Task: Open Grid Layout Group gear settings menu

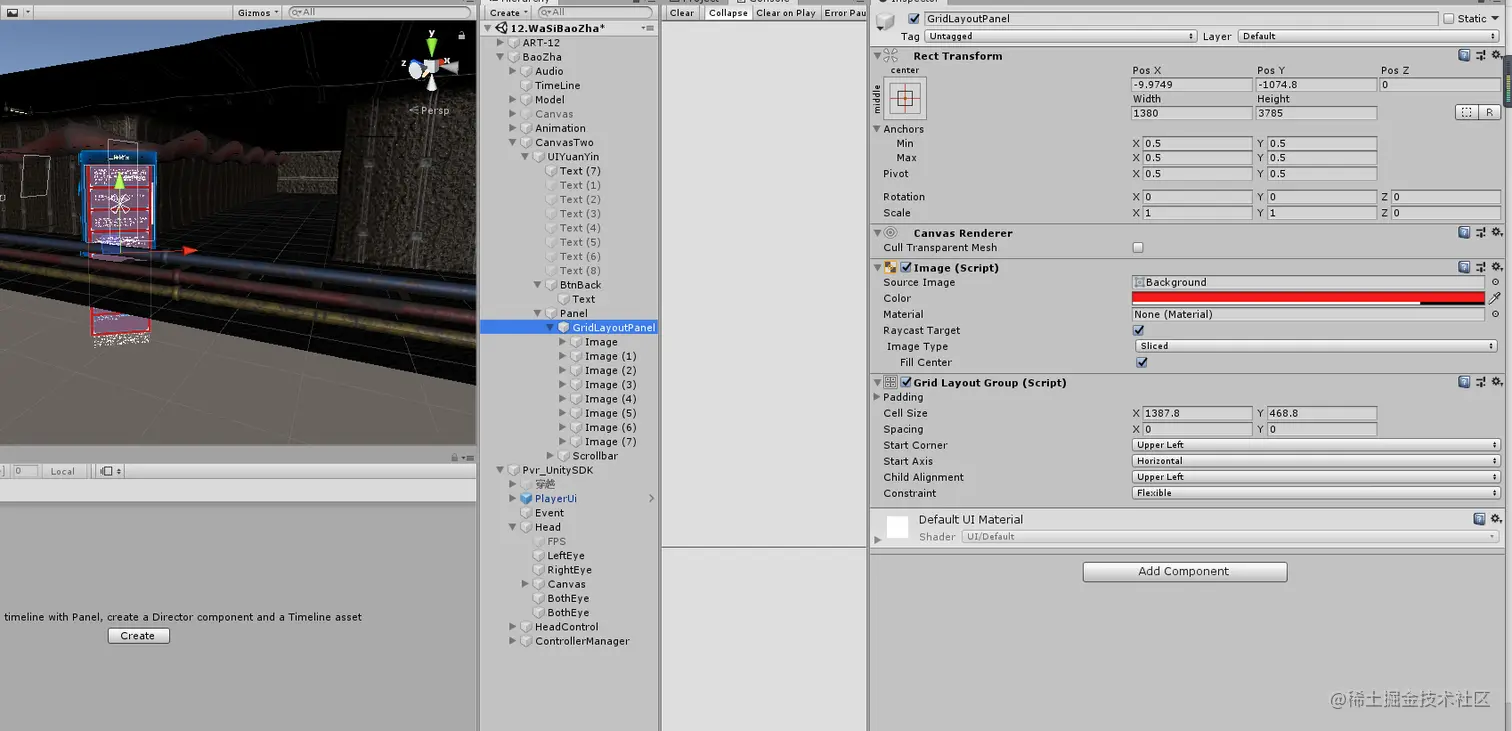Action: (x=1496, y=382)
